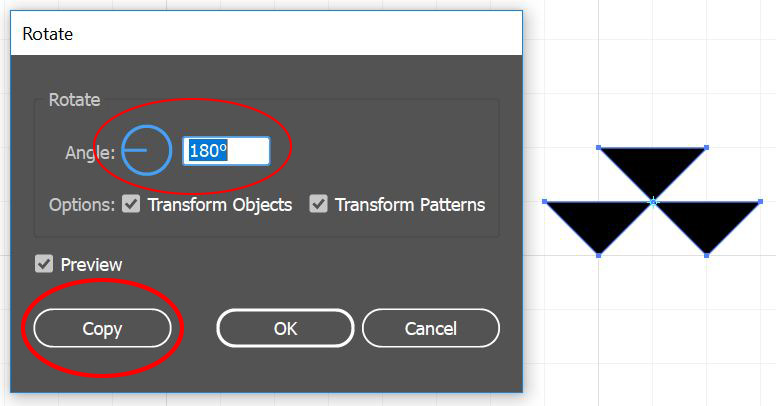Click top triangle's upper-right anchor point

[707, 148]
